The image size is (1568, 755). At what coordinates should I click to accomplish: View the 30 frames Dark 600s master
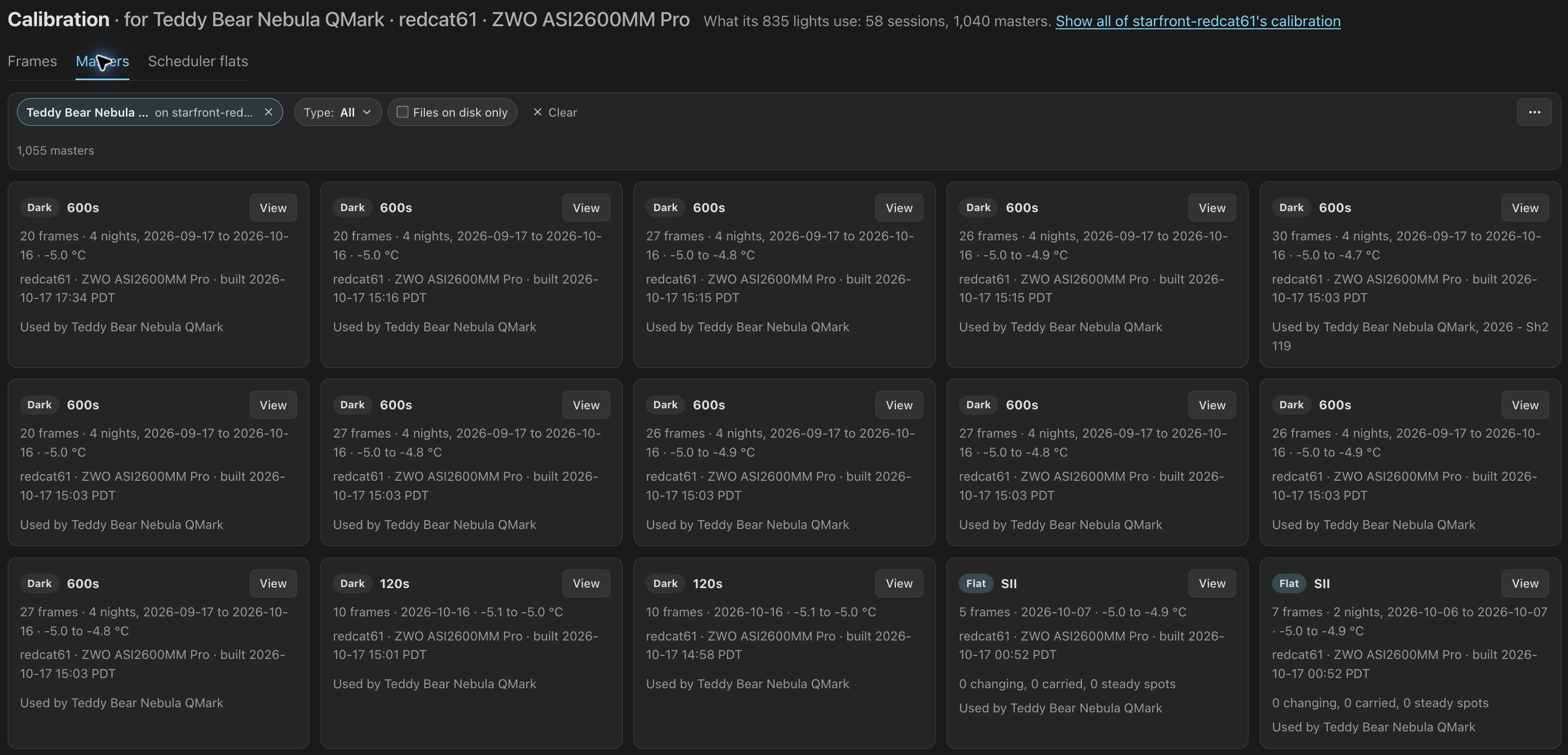[x=1525, y=207]
